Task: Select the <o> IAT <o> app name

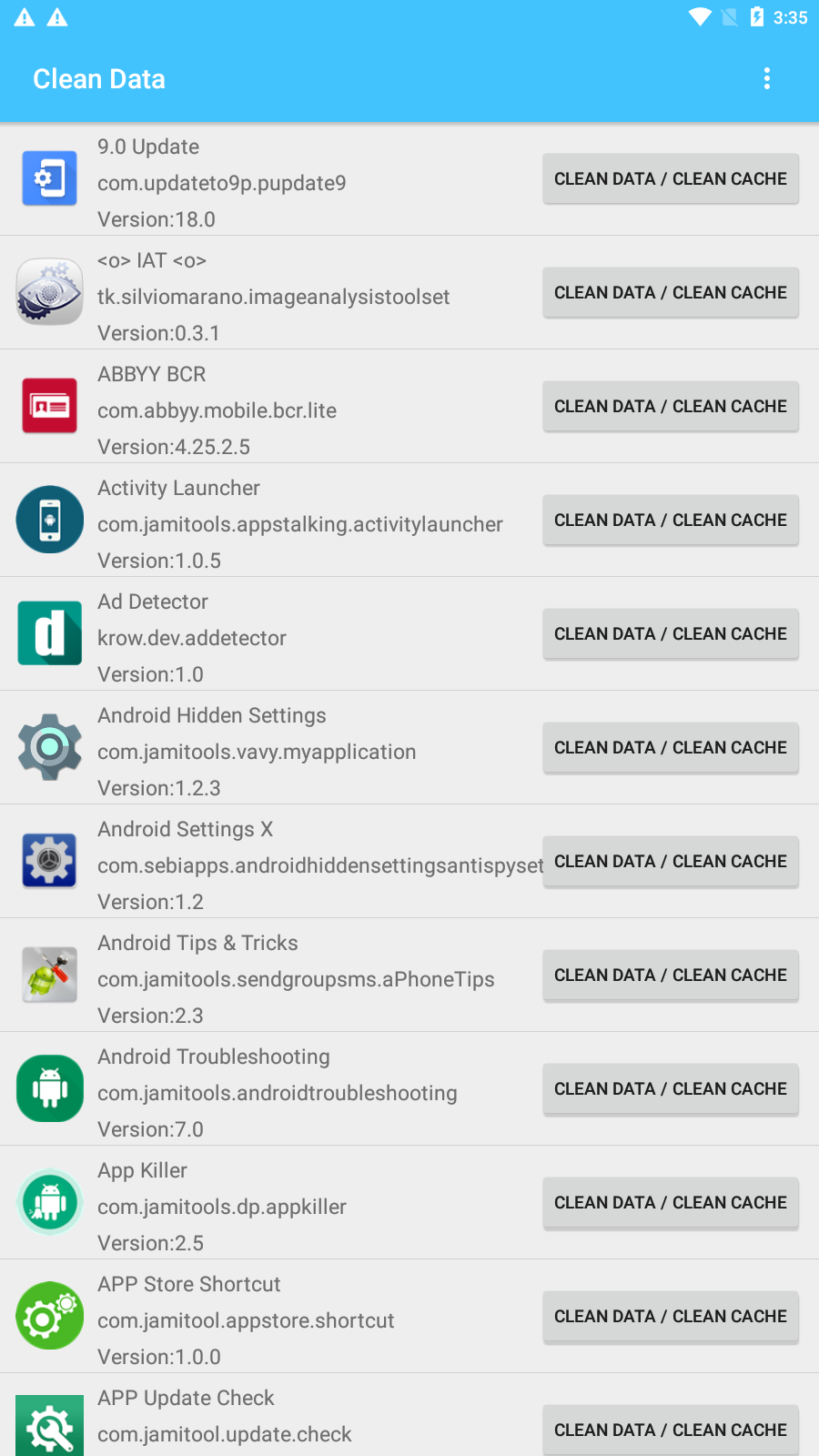Action: point(152,260)
